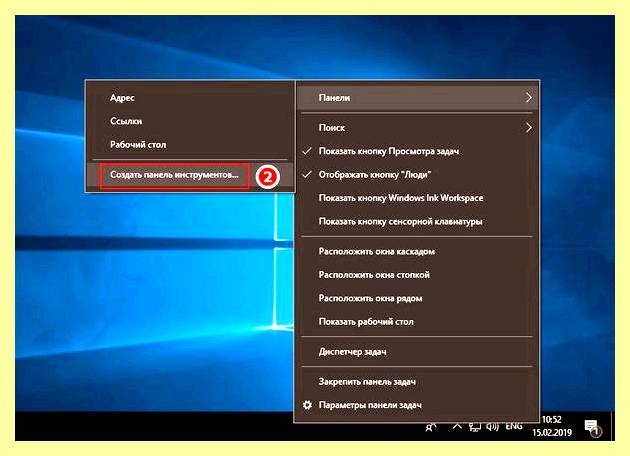The height and width of the screenshot is (456, 630).
Task: Toggle Показать кнопку Просмотра задач
Action: 418,151
